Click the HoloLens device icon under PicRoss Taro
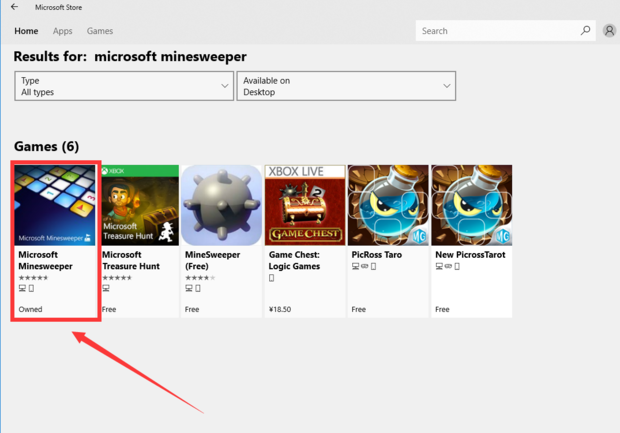 click(365, 266)
